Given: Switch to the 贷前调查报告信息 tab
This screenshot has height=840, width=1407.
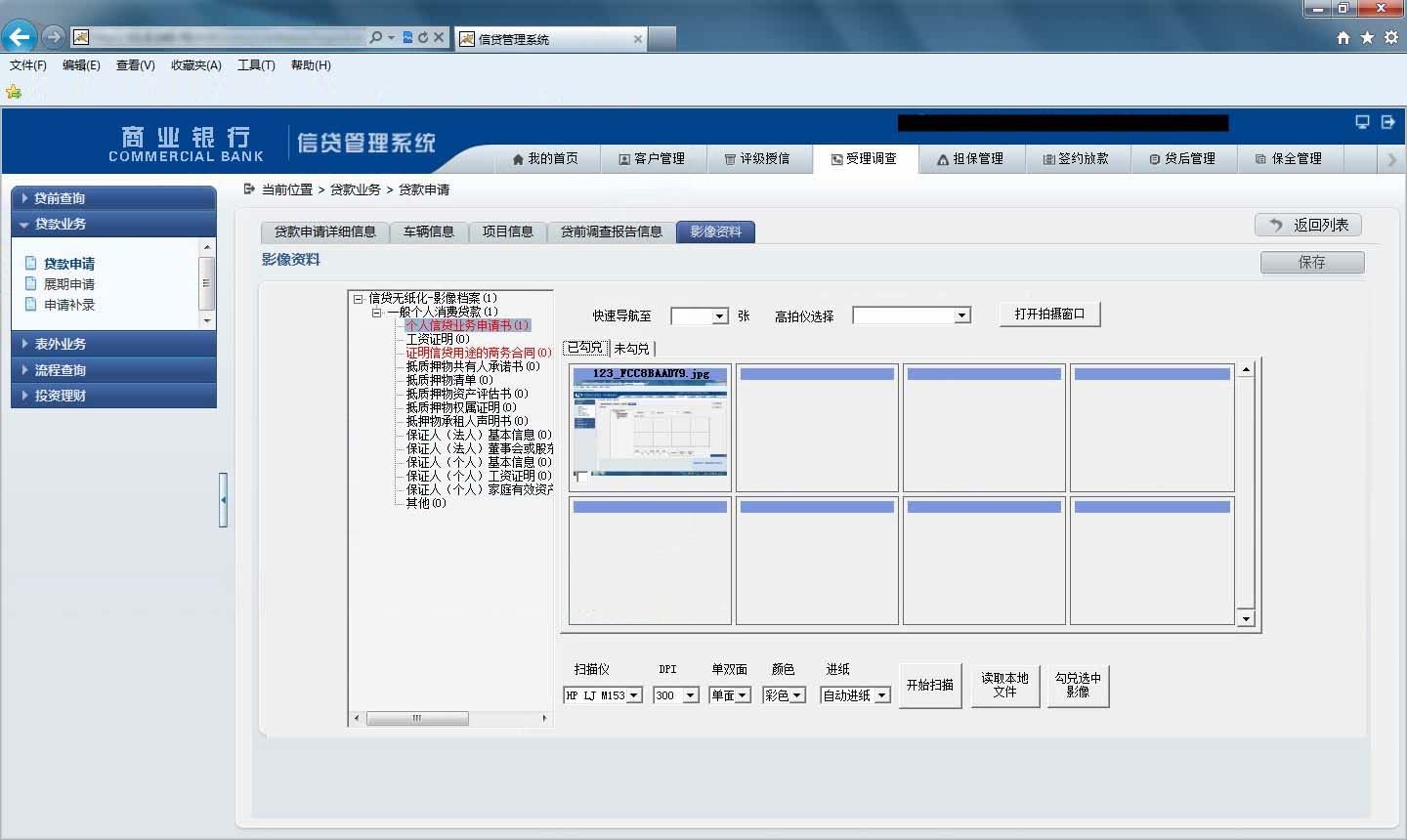Looking at the screenshot, I should [x=612, y=231].
